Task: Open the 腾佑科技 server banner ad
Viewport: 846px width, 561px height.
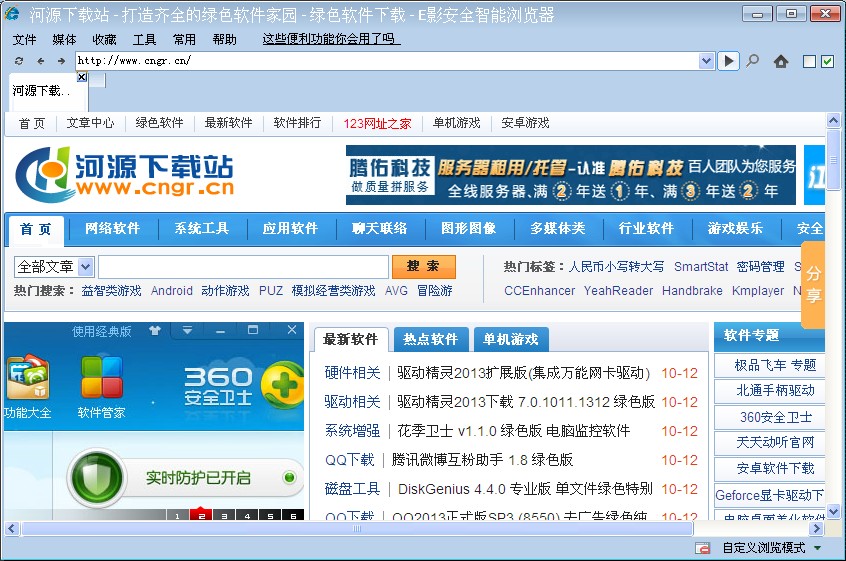Action: tap(571, 175)
